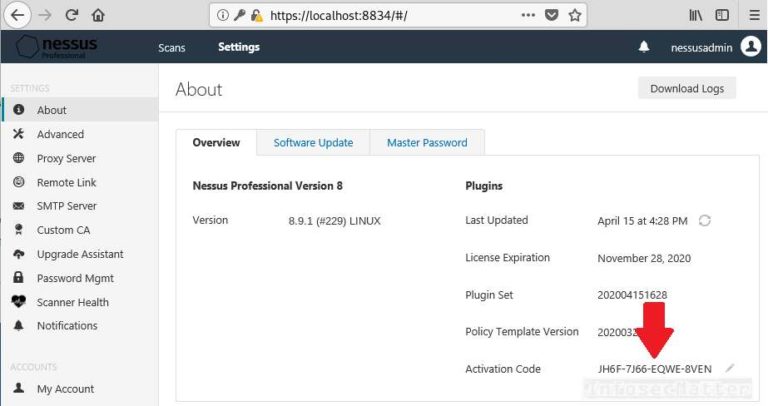The image size is (768, 406).
Task: Open Password Mgmt page
Action: 75,278
